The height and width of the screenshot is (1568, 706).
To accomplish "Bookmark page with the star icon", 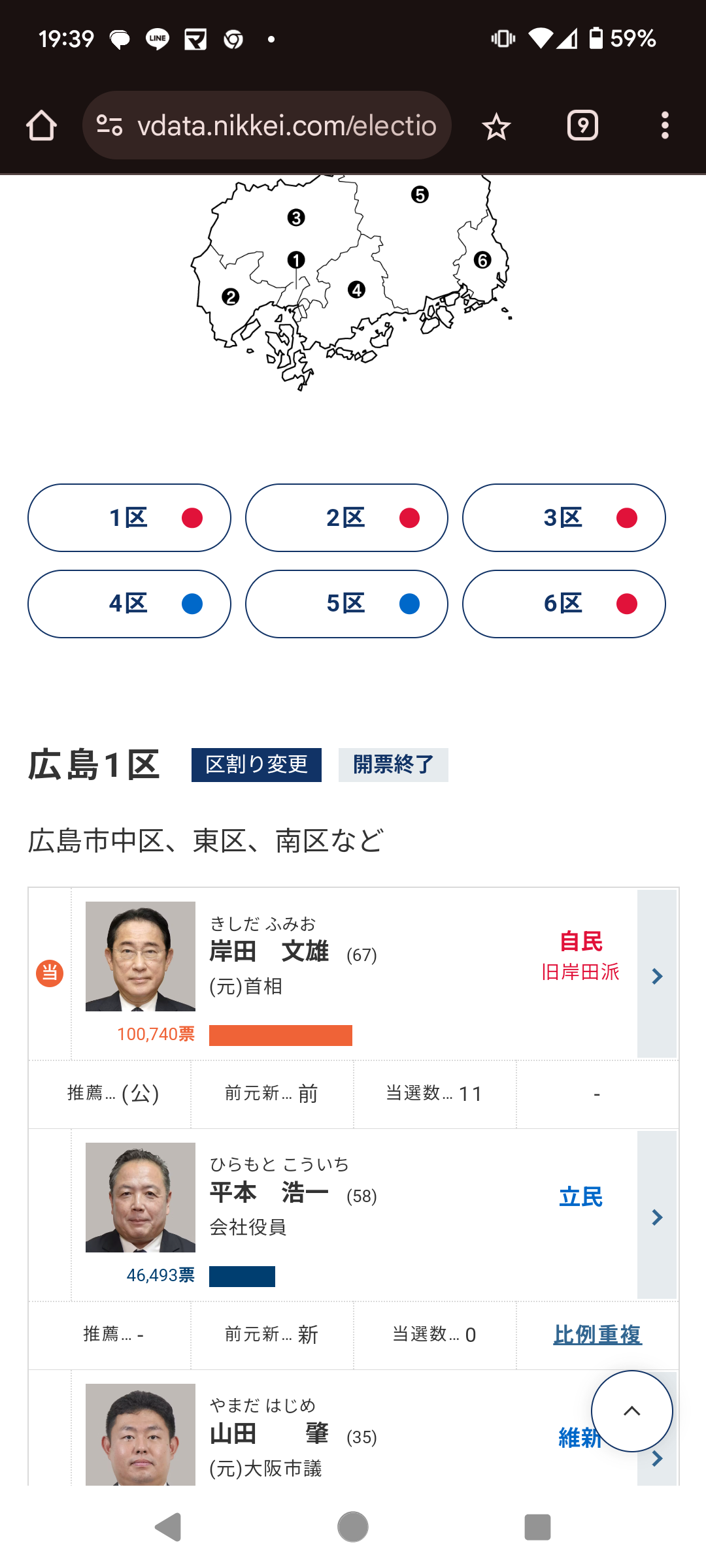I will (x=496, y=126).
